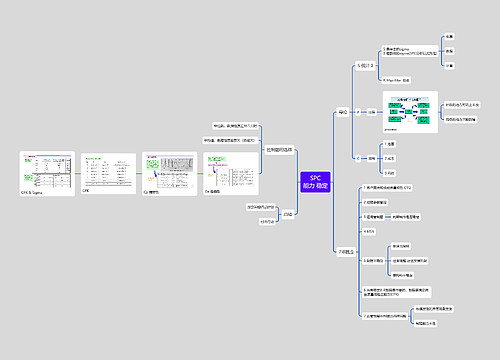Select the purple SPC central node
The width and height of the screenshot is (500, 360).
[315, 182]
